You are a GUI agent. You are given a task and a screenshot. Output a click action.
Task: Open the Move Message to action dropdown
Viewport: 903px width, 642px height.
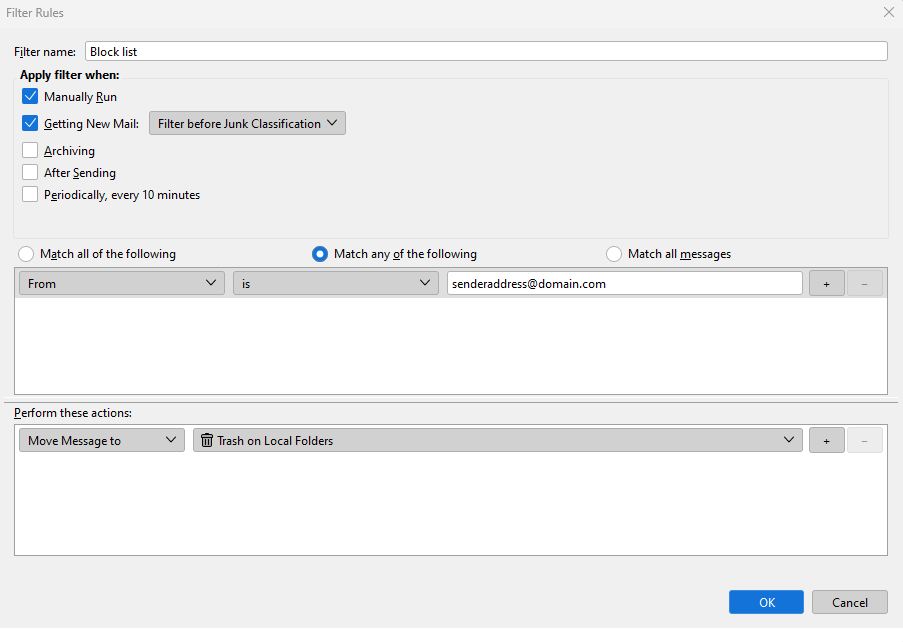coord(100,439)
